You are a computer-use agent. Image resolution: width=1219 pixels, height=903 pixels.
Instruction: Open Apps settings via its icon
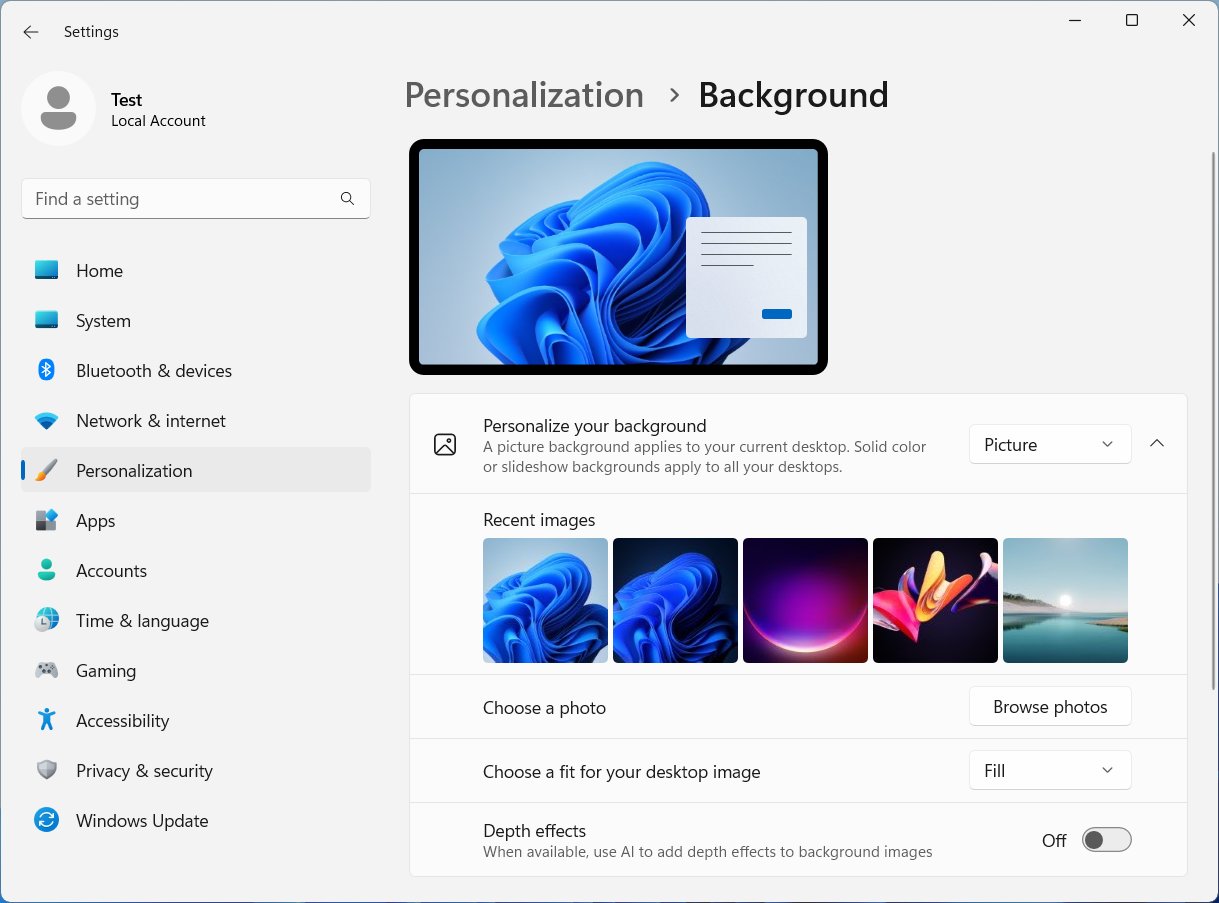coord(46,520)
